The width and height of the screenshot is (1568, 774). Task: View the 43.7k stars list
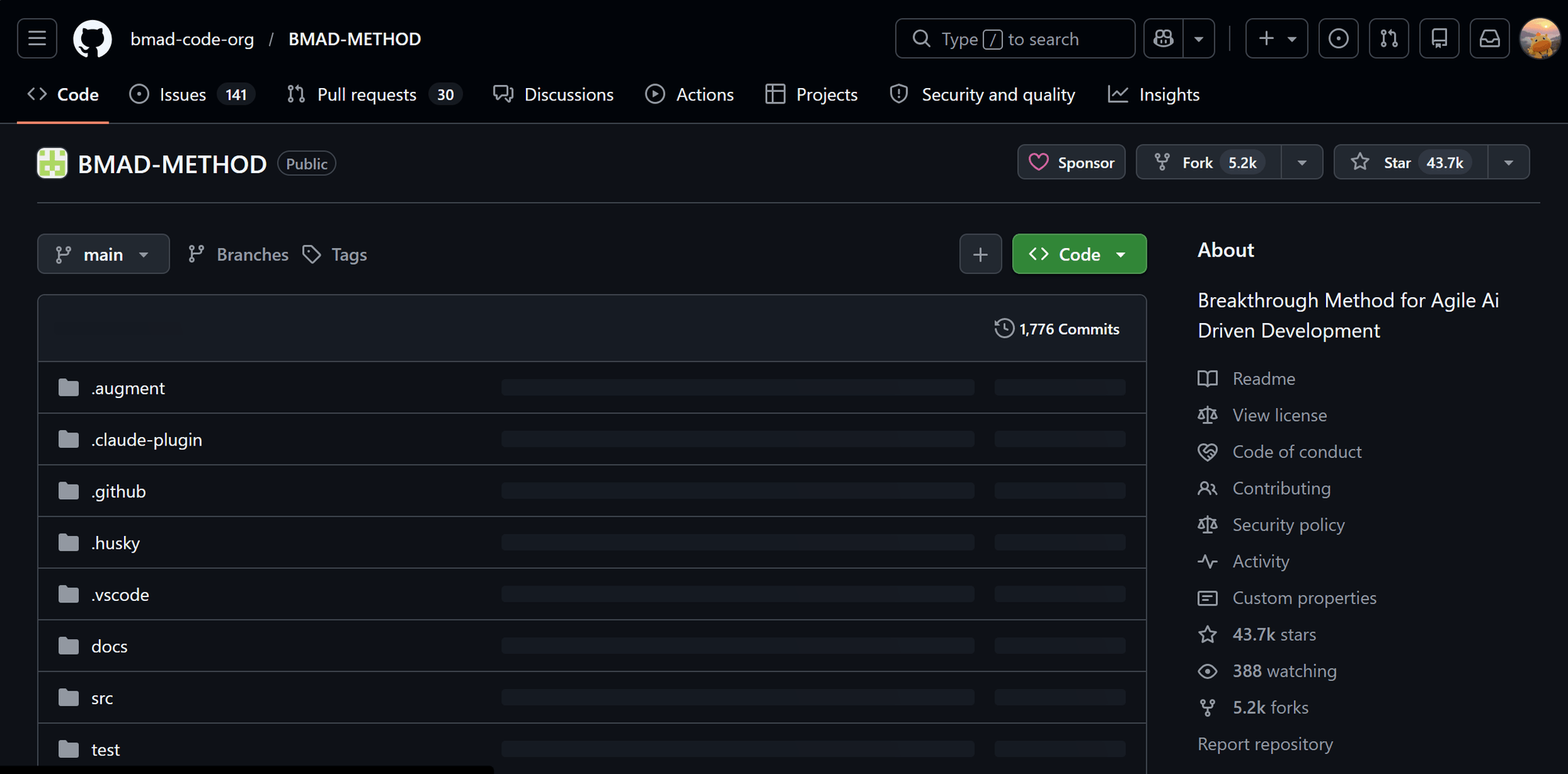click(x=1274, y=635)
